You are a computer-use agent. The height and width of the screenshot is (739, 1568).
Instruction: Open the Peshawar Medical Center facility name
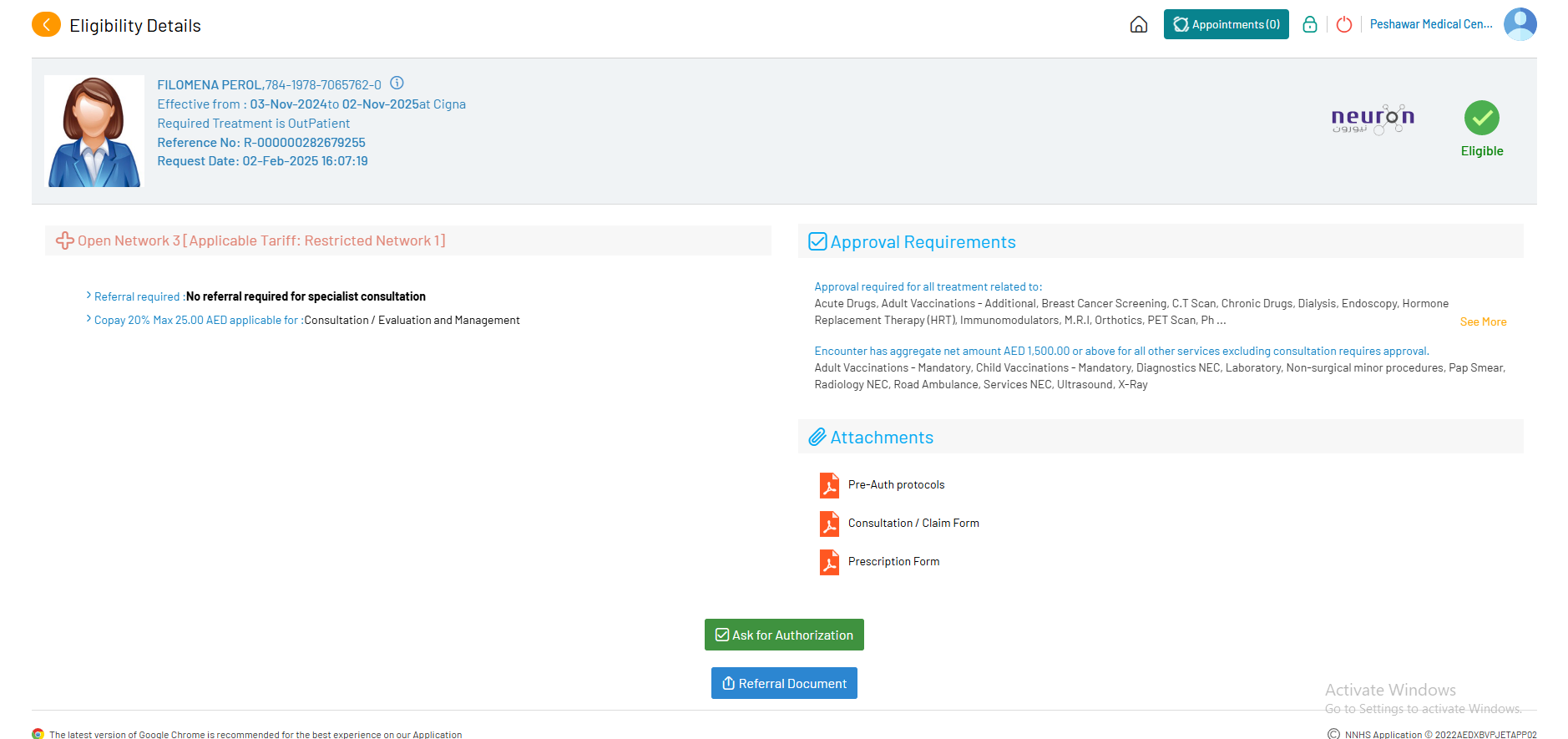tap(1431, 24)
